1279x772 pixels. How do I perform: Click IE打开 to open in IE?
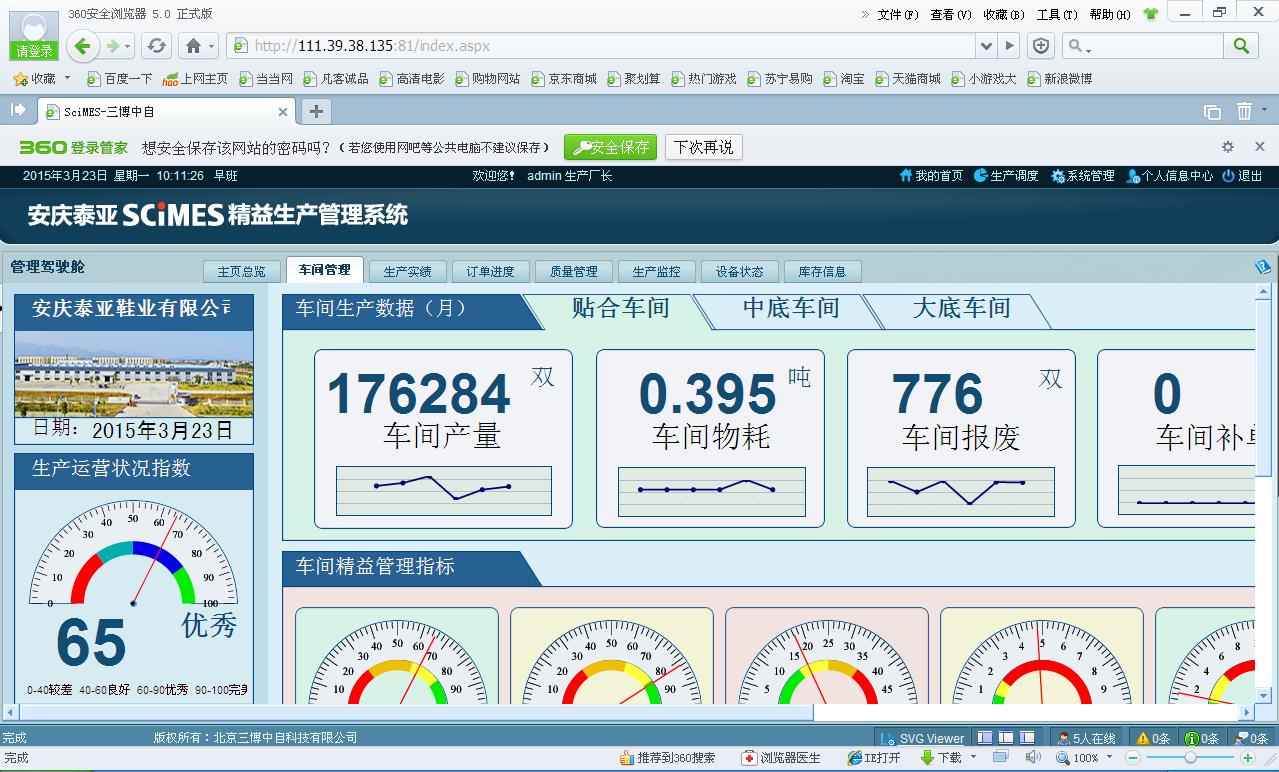click(873, 758)
